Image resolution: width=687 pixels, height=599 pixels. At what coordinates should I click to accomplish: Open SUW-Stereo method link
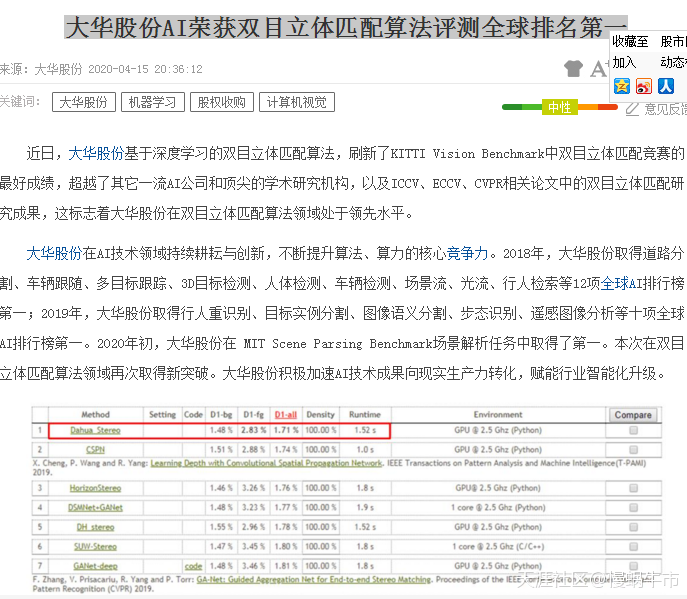coord(95,546)
